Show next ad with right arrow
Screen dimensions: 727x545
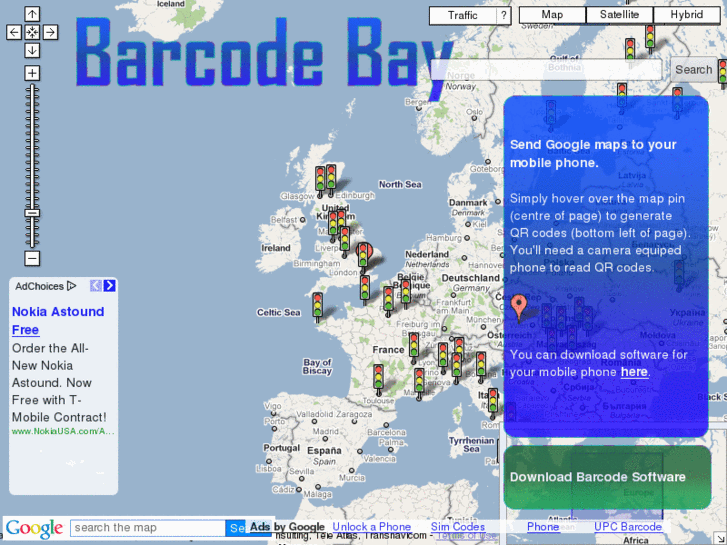tap(109, 286)
